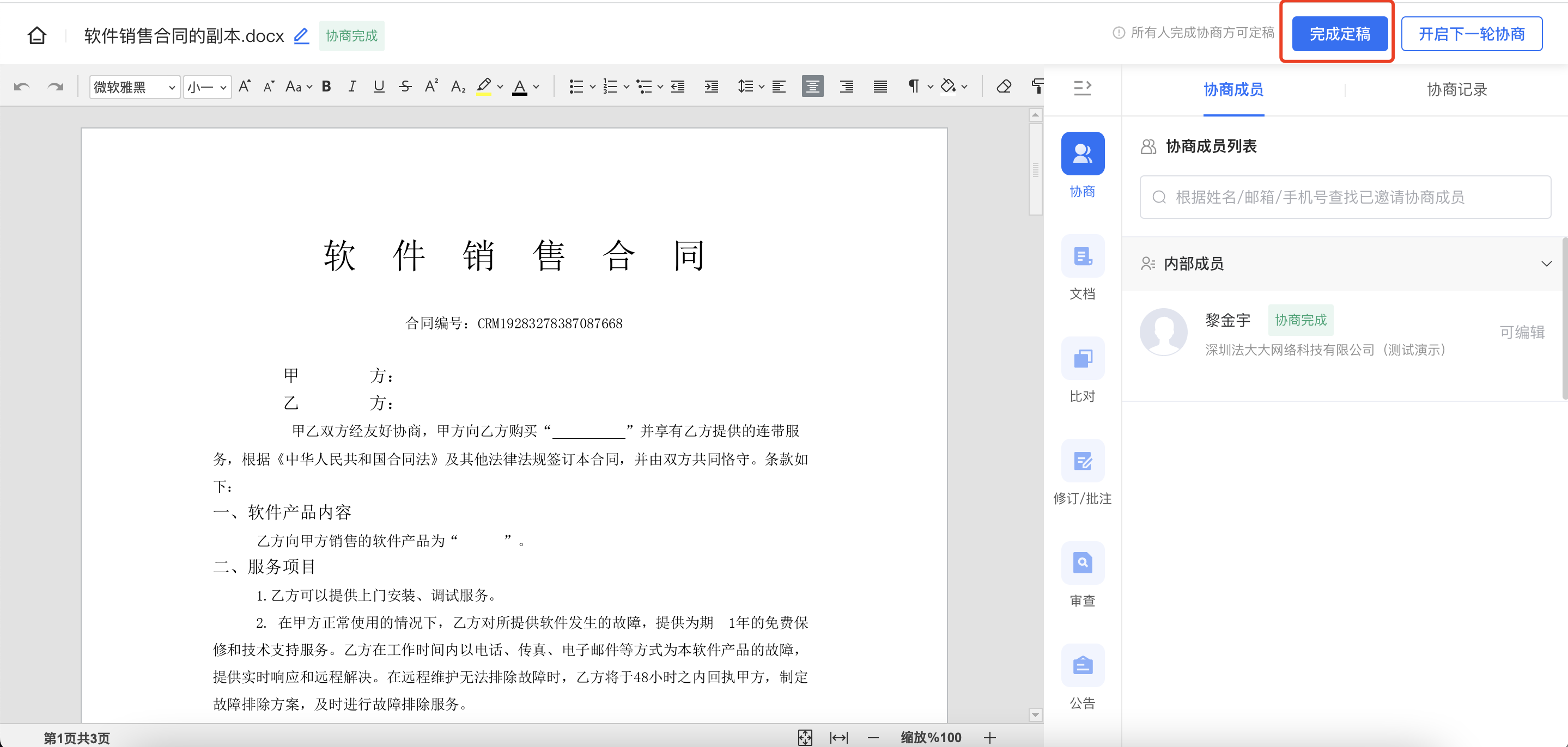Toggle full page fit icon

click(x=805, y=737)
